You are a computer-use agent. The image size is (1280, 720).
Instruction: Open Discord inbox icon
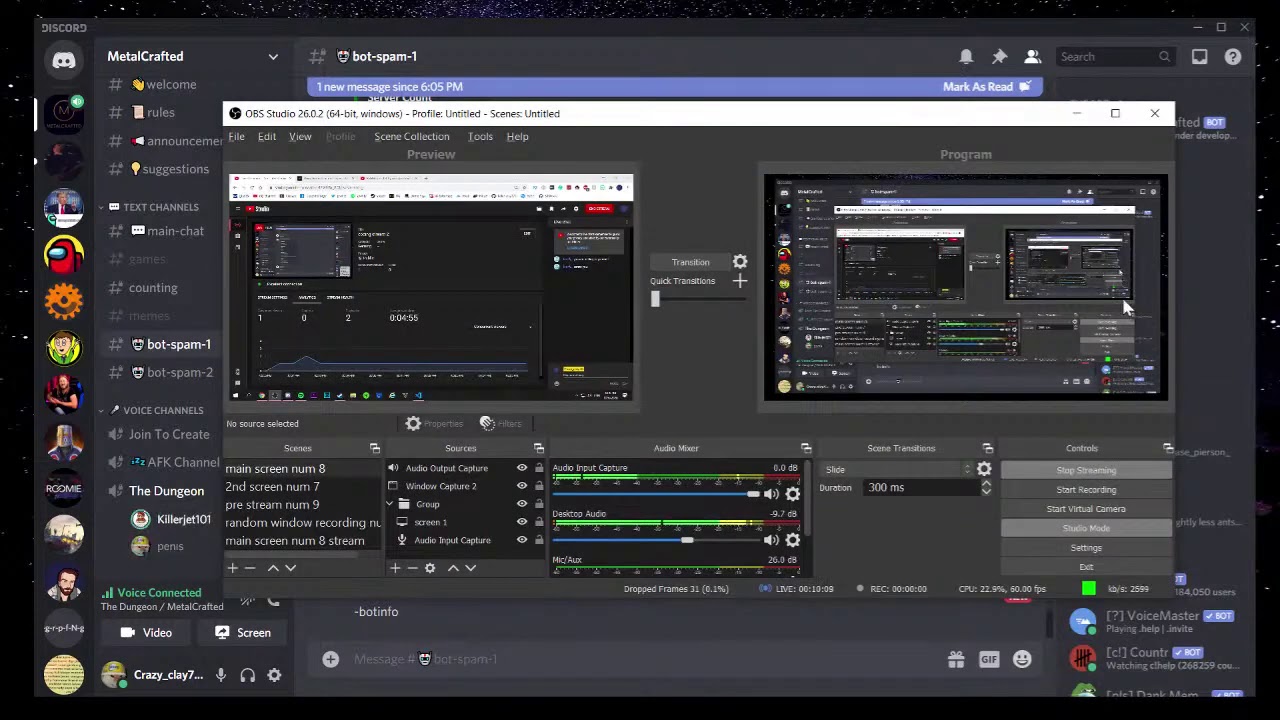(1199, 57)
